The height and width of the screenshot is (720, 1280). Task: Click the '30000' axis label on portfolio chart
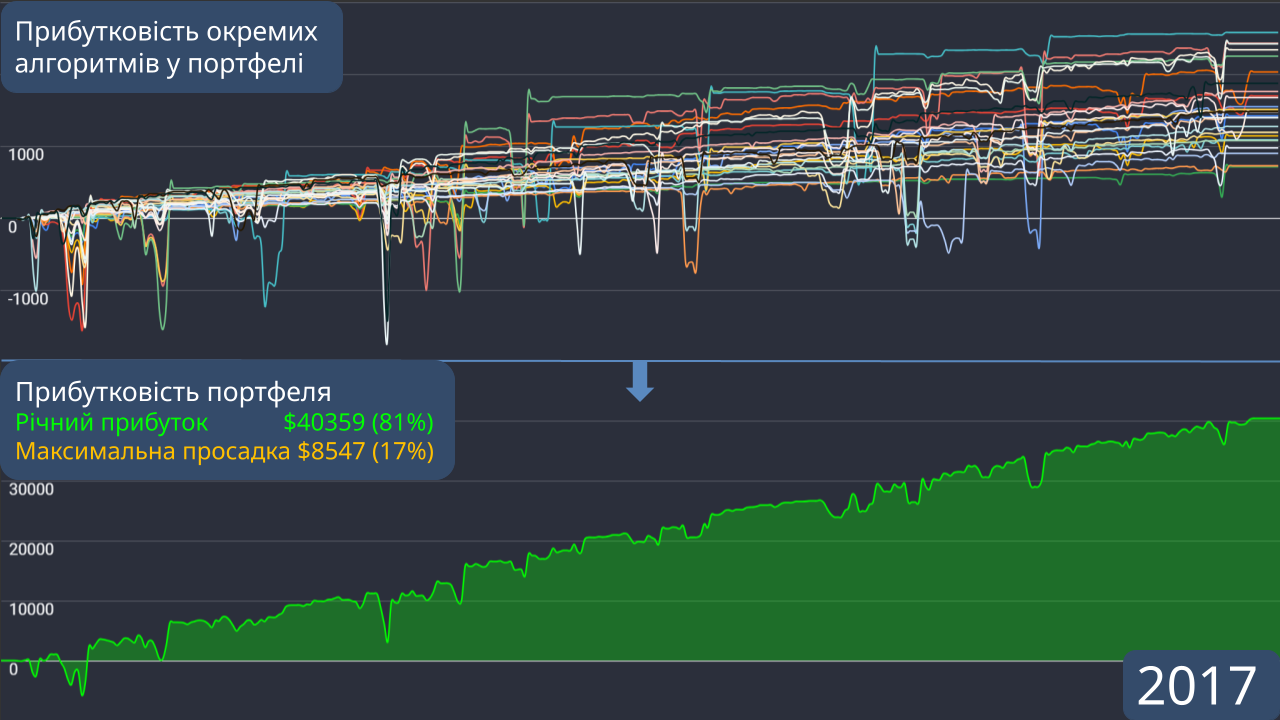tap(31, 489)
